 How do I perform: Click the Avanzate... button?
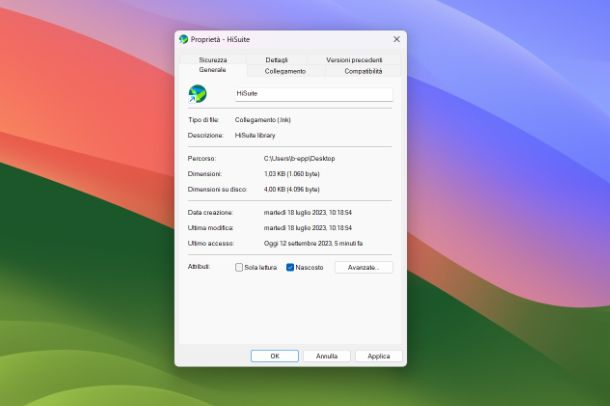[x=364, y=268]
